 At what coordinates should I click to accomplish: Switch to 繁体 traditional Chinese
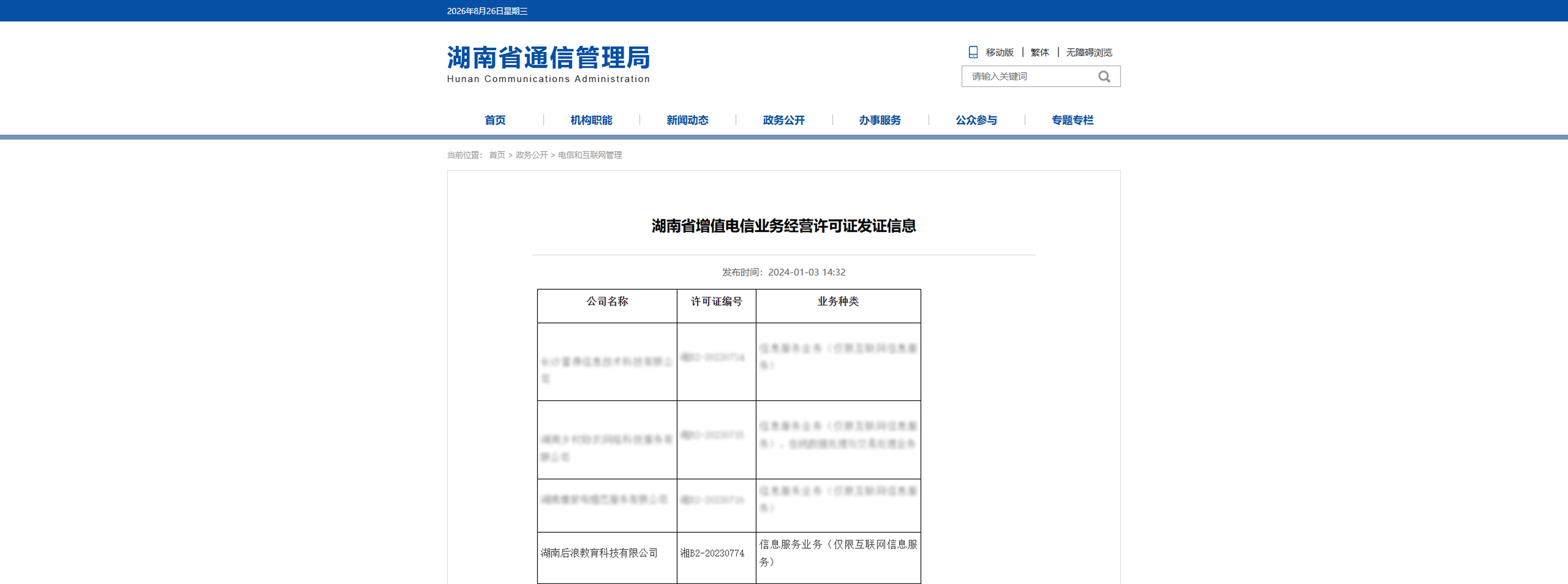pos(1040,52)
